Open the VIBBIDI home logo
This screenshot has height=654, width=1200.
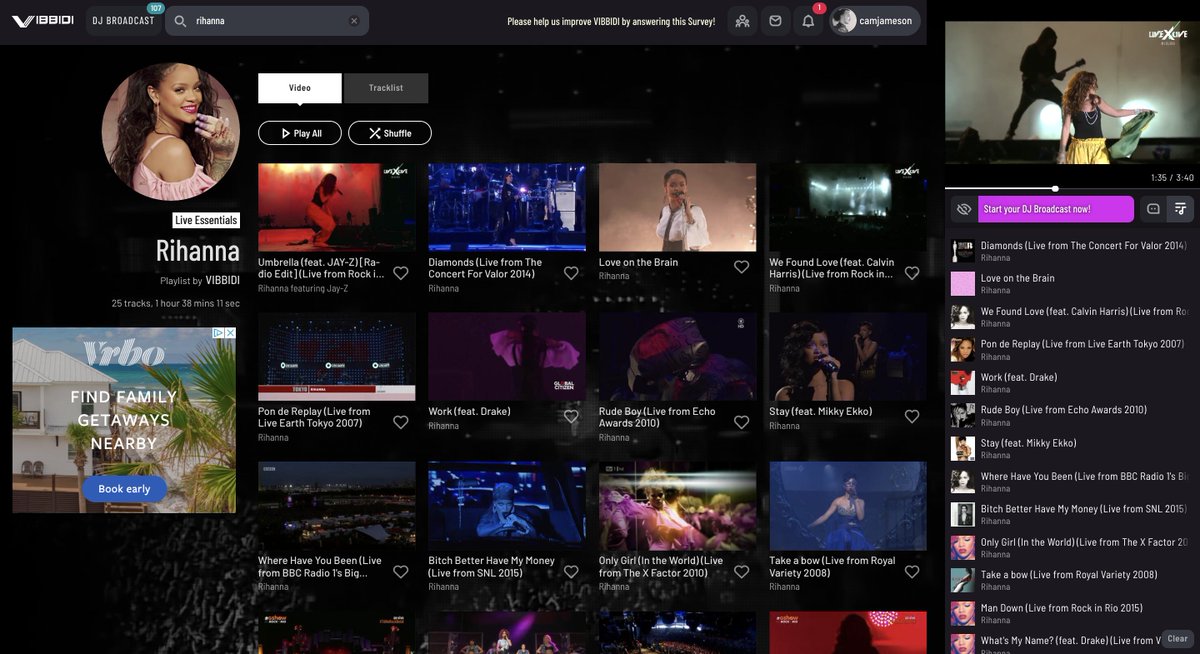point(42,20)
